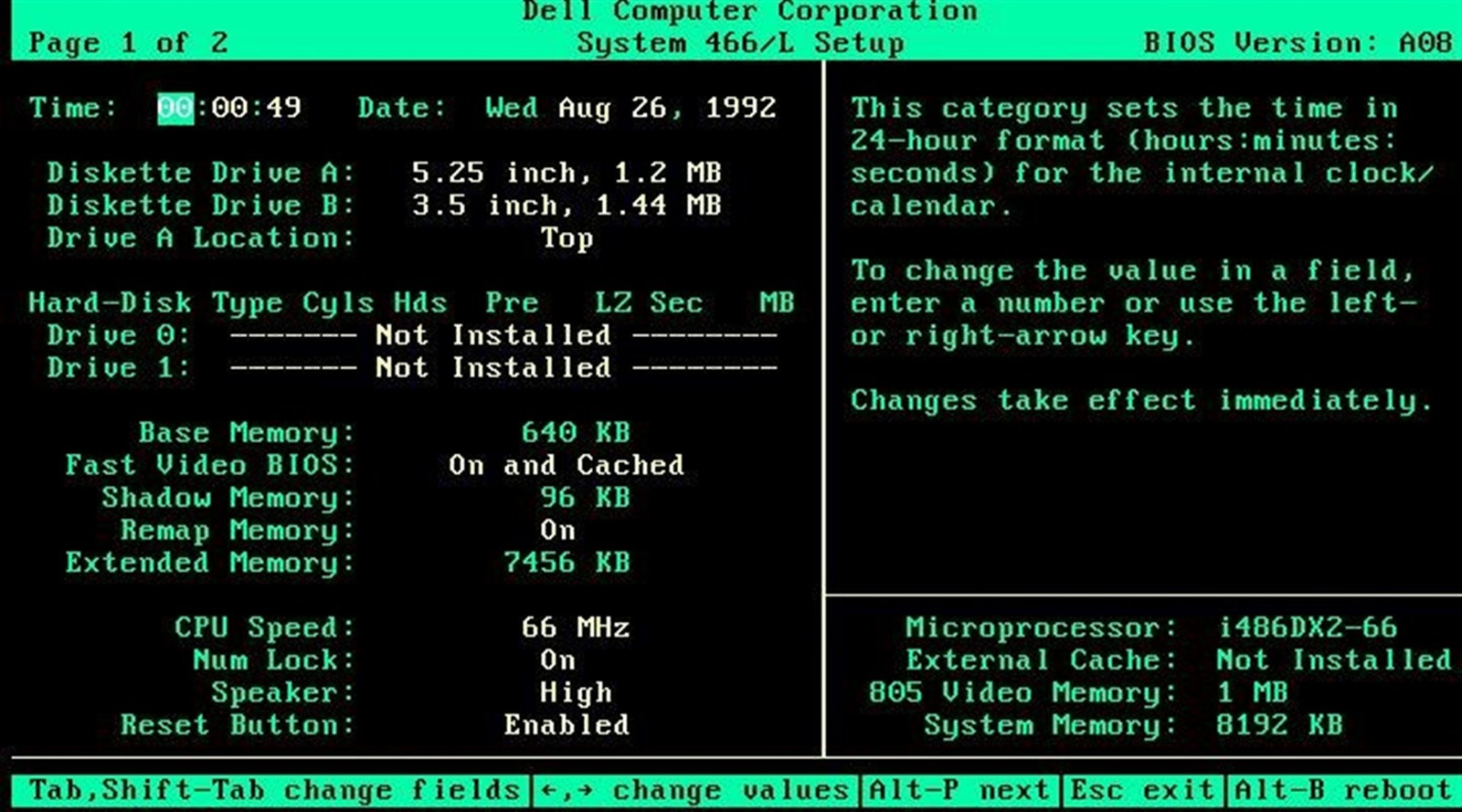Click 805 Video Memory value 1 MB

pos(1252,692)
